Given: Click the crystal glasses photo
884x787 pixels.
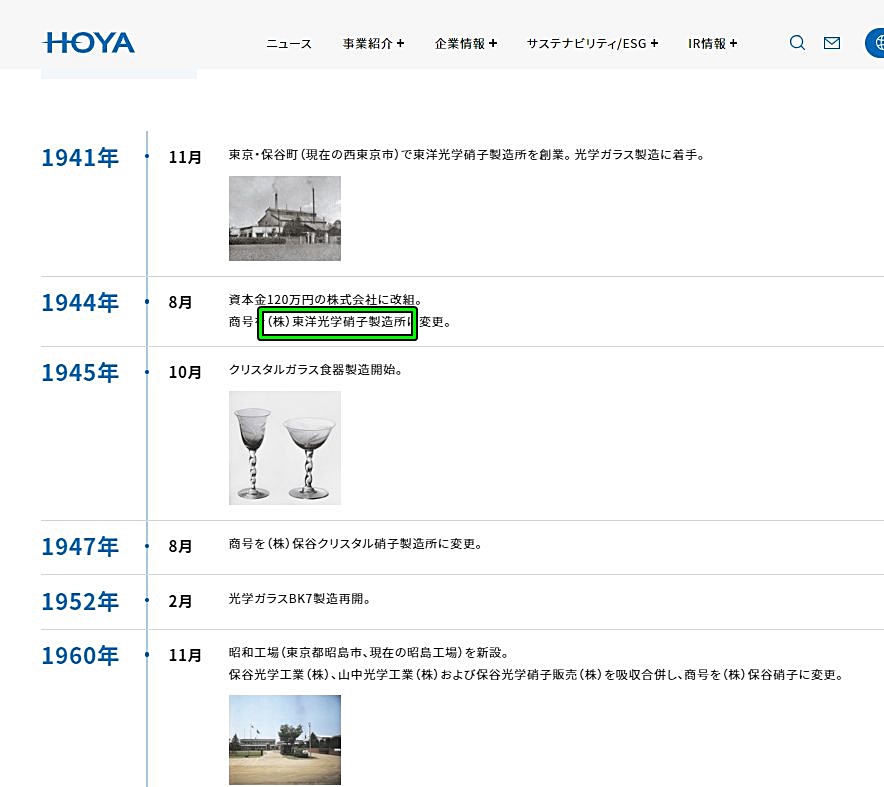Looking at the screenshot, I should 285,447.
